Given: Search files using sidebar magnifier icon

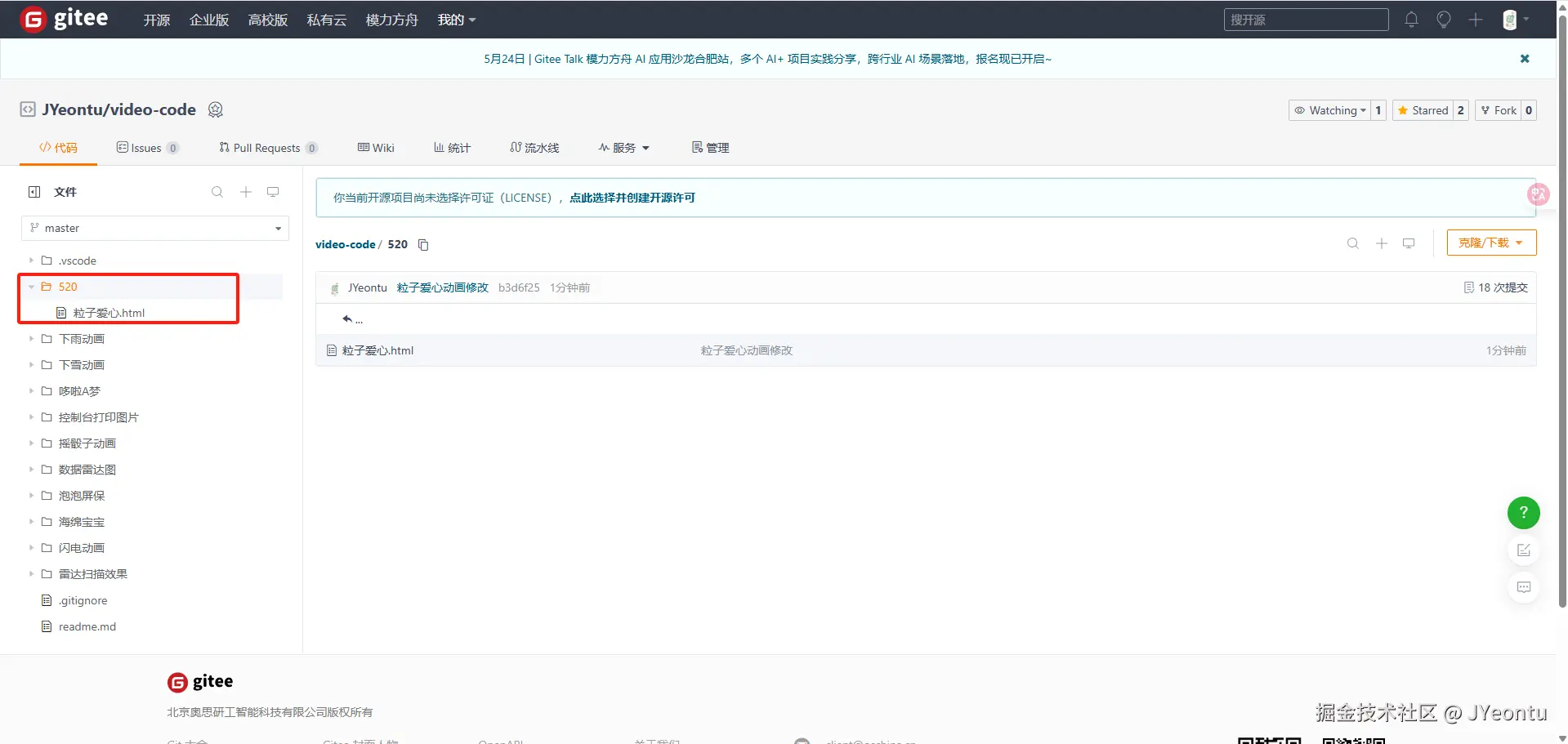Looking at the screenshot, I should (x=217, y=192).
